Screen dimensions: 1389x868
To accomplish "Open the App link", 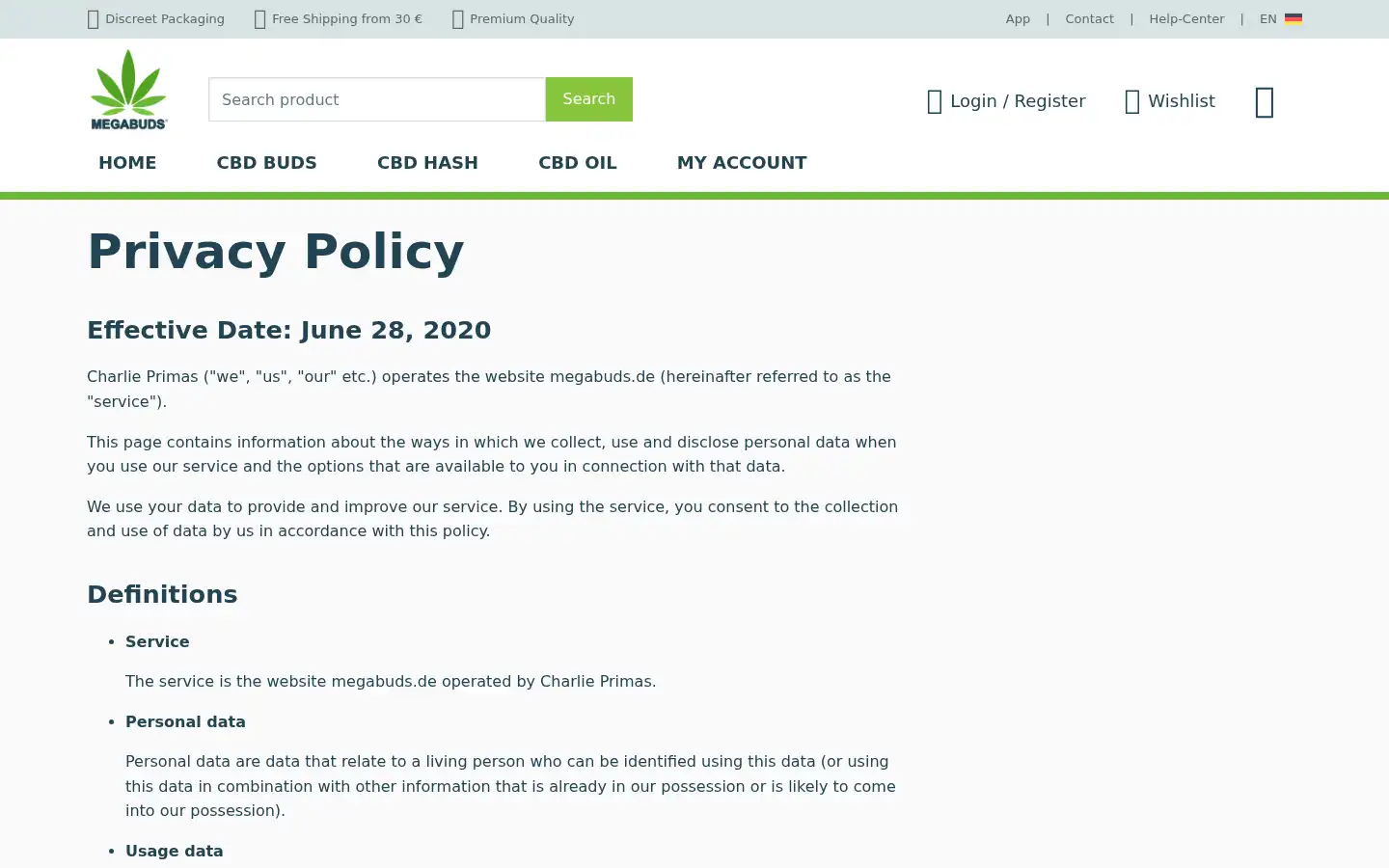I will [x=1018, y=18].
